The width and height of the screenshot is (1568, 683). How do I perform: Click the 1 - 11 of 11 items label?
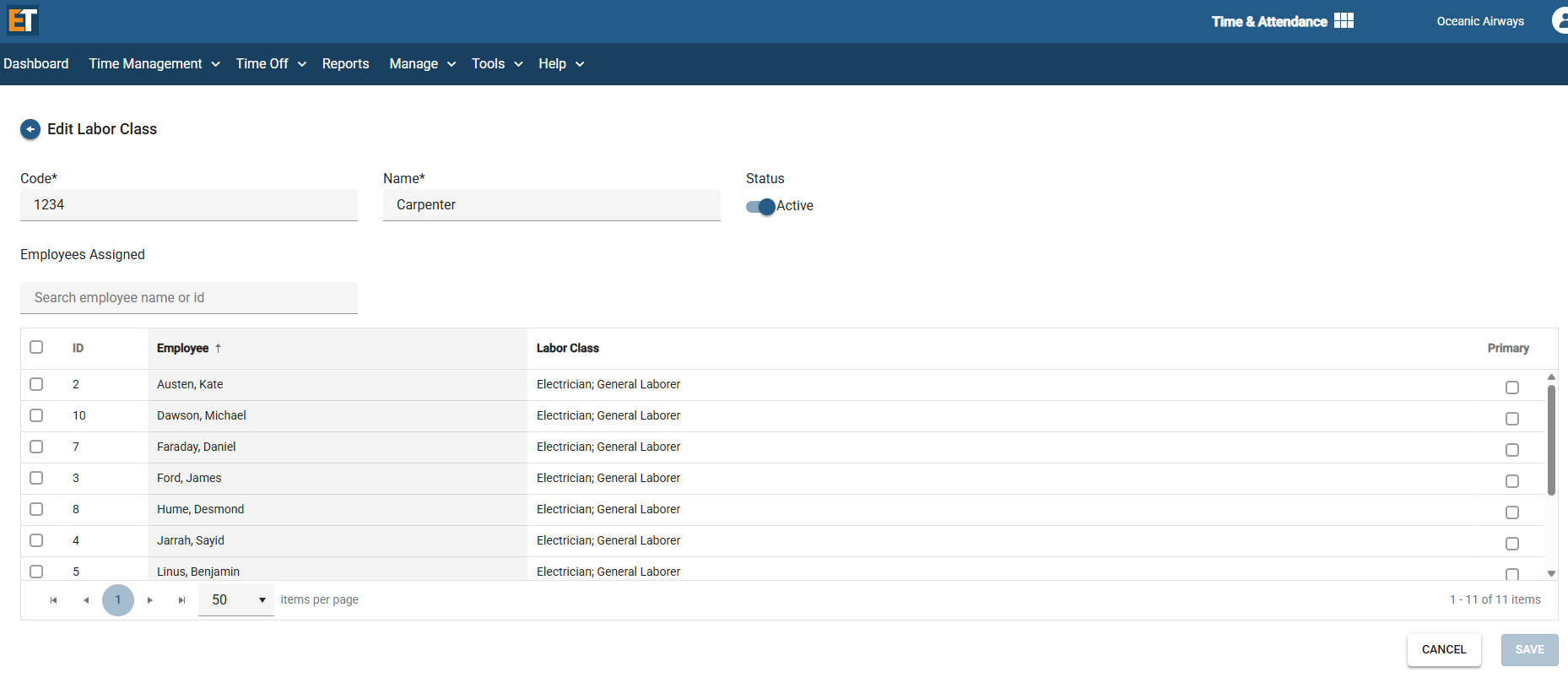point(1495,600)
